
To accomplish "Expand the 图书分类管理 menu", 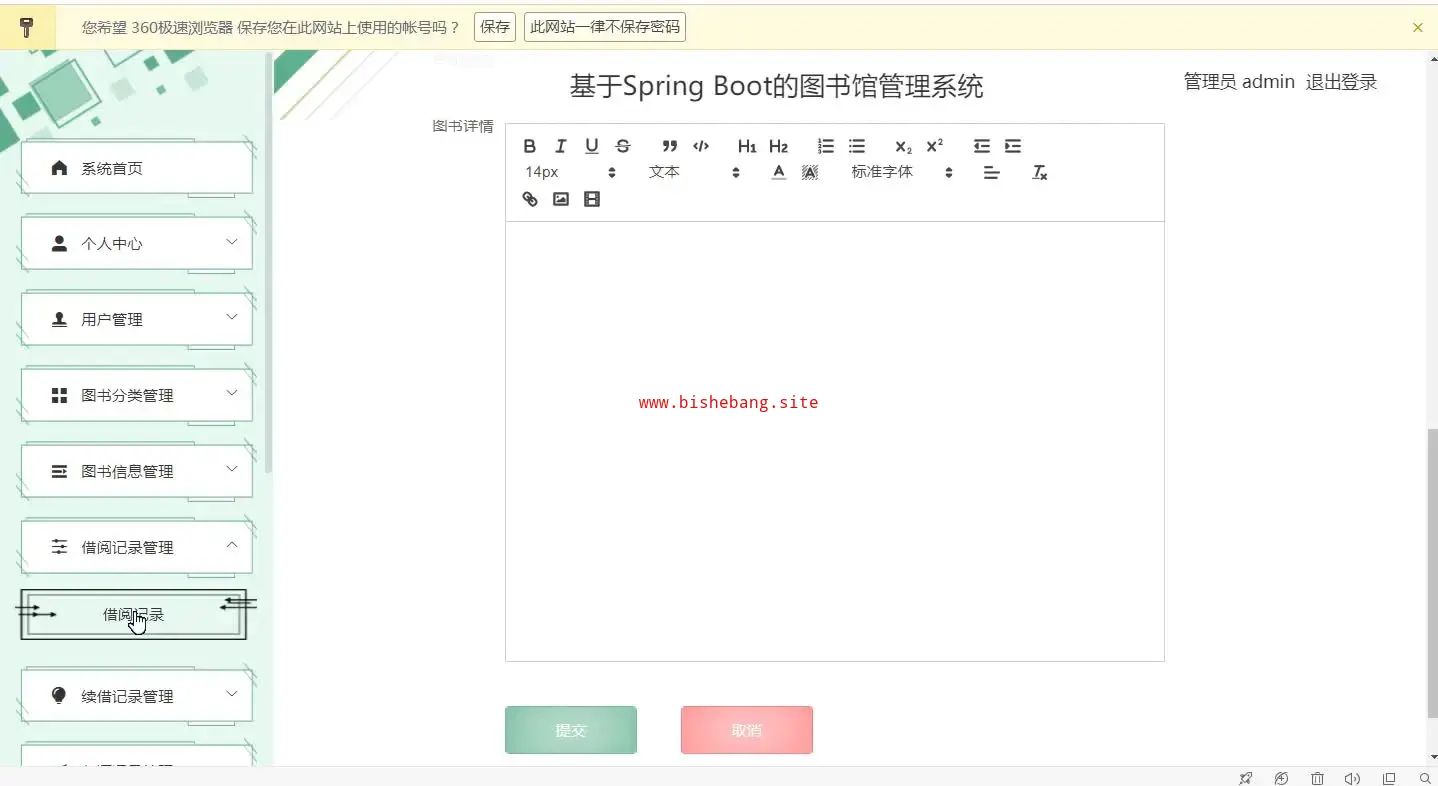I will pyautogui.click(x=137, y=395).
